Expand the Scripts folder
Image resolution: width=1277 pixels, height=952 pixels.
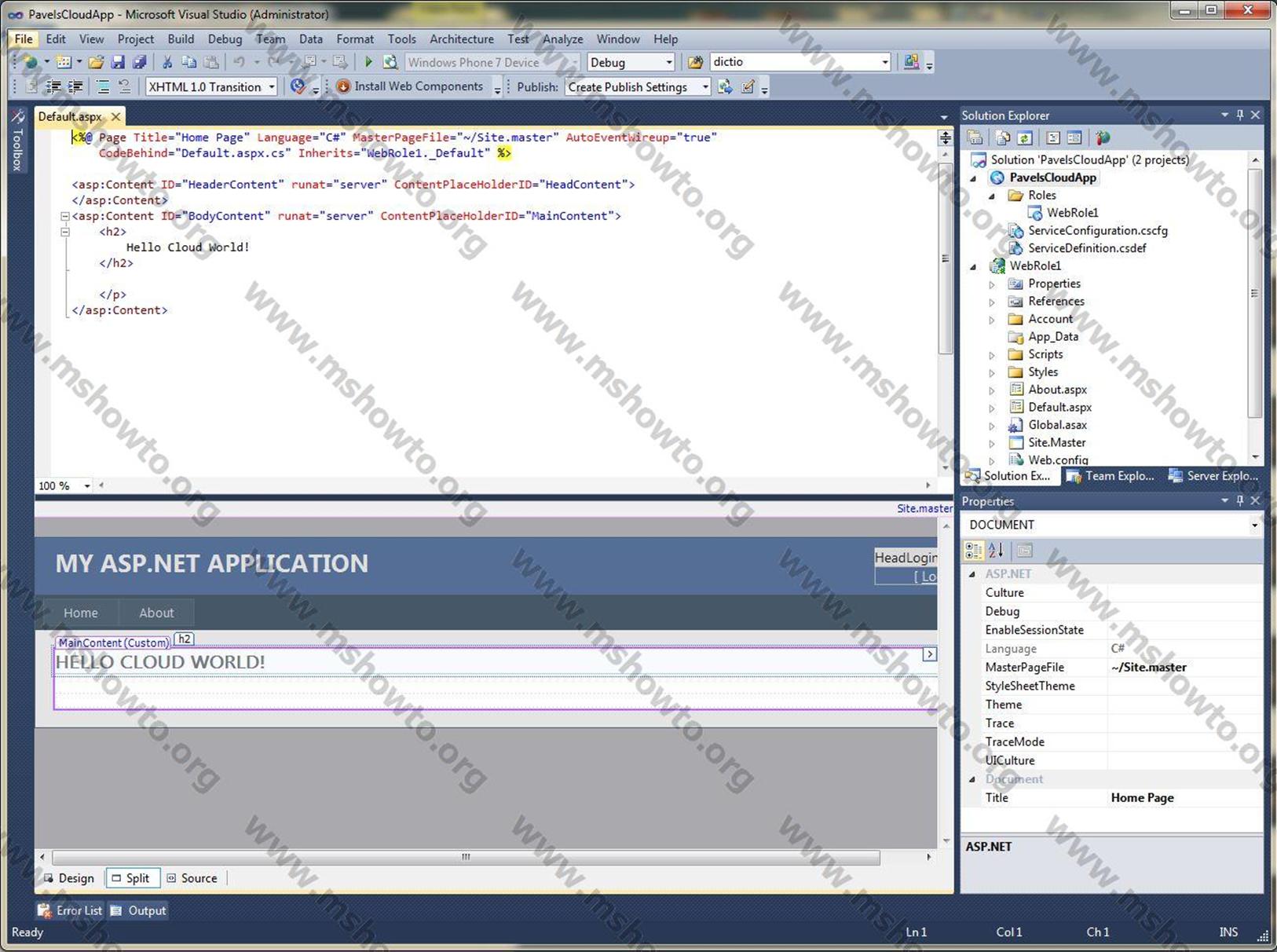(x=992, y=355)
